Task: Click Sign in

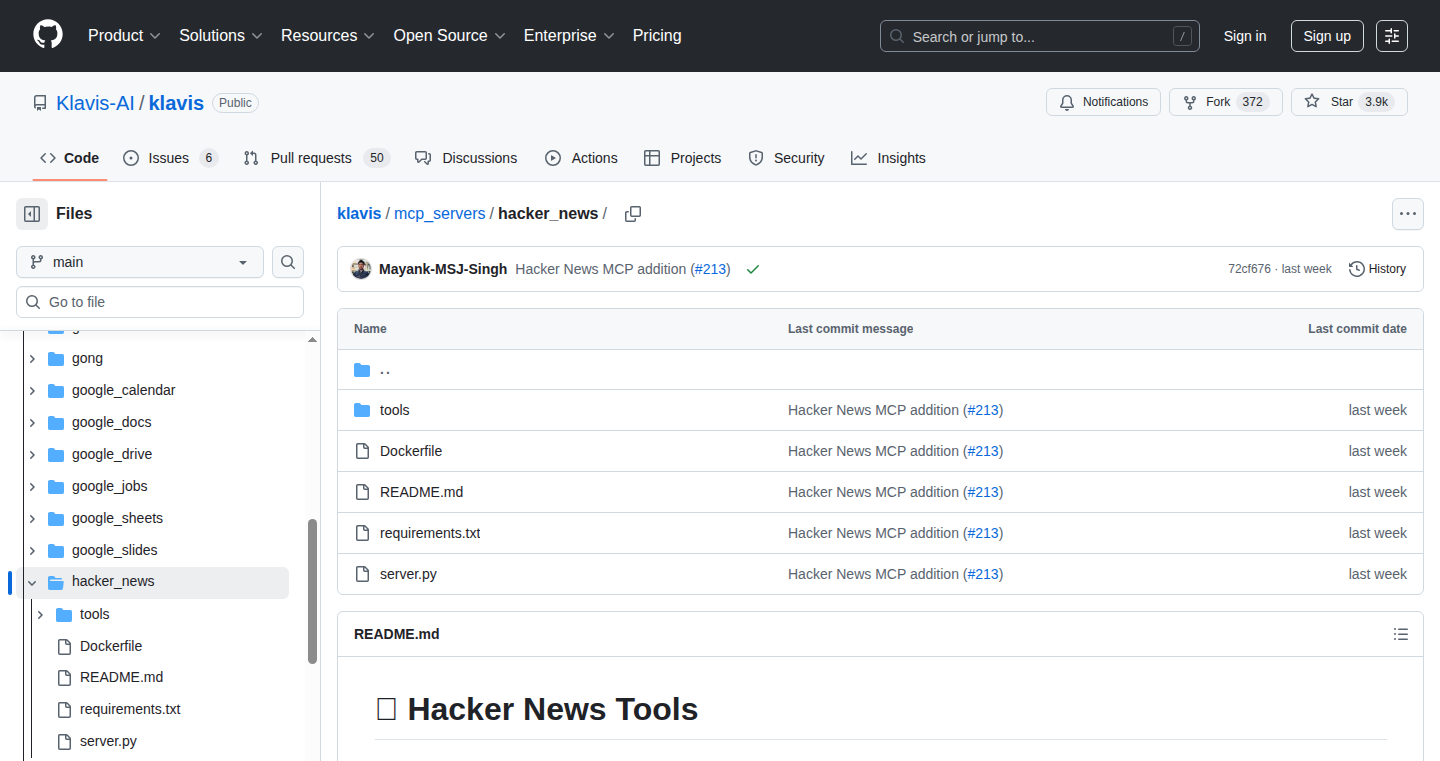Action: click(1245, 36)
